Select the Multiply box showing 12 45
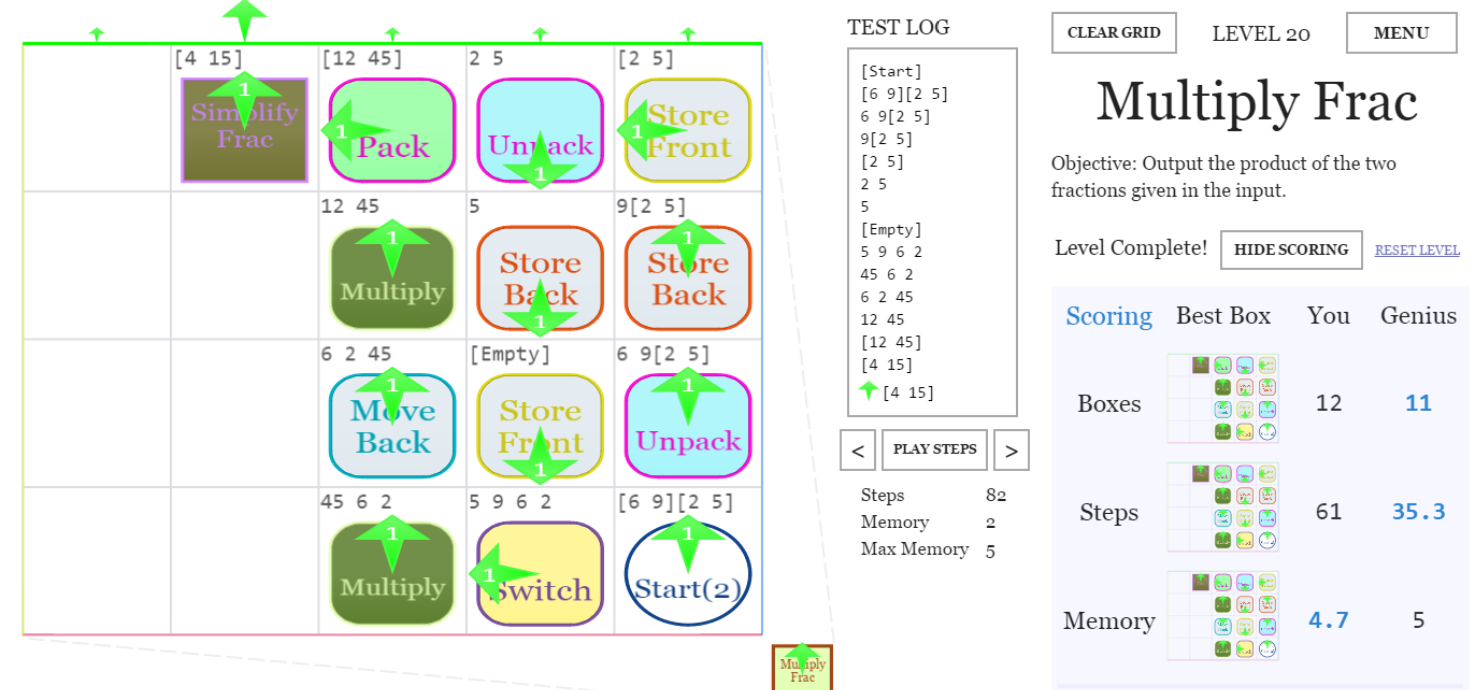The image size is (1472, 690). tap(393, 278)
